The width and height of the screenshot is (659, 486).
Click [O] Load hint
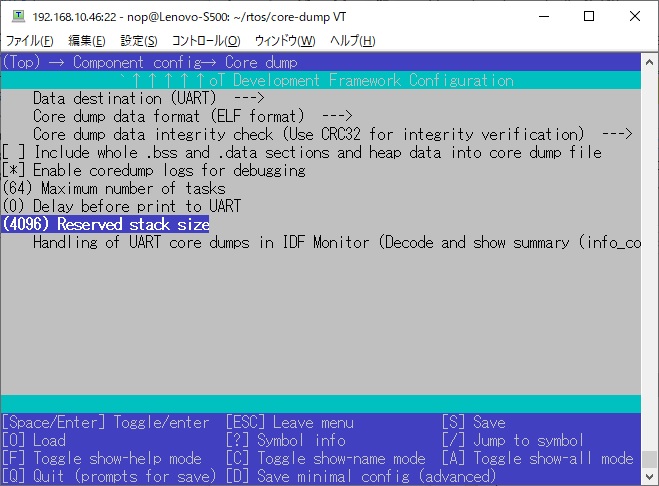34,440
